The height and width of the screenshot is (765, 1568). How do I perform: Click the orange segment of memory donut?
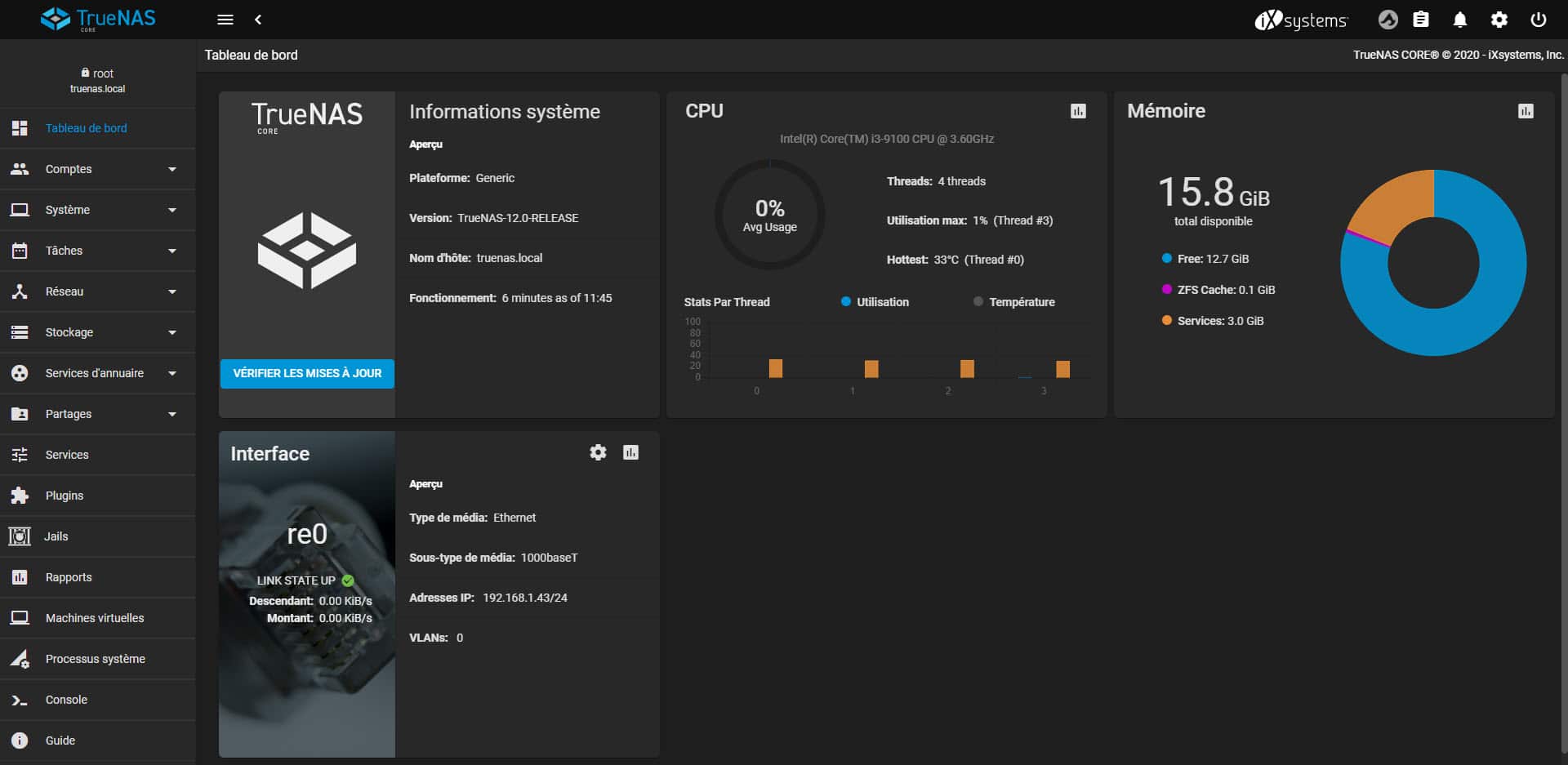click(1398, 204)
